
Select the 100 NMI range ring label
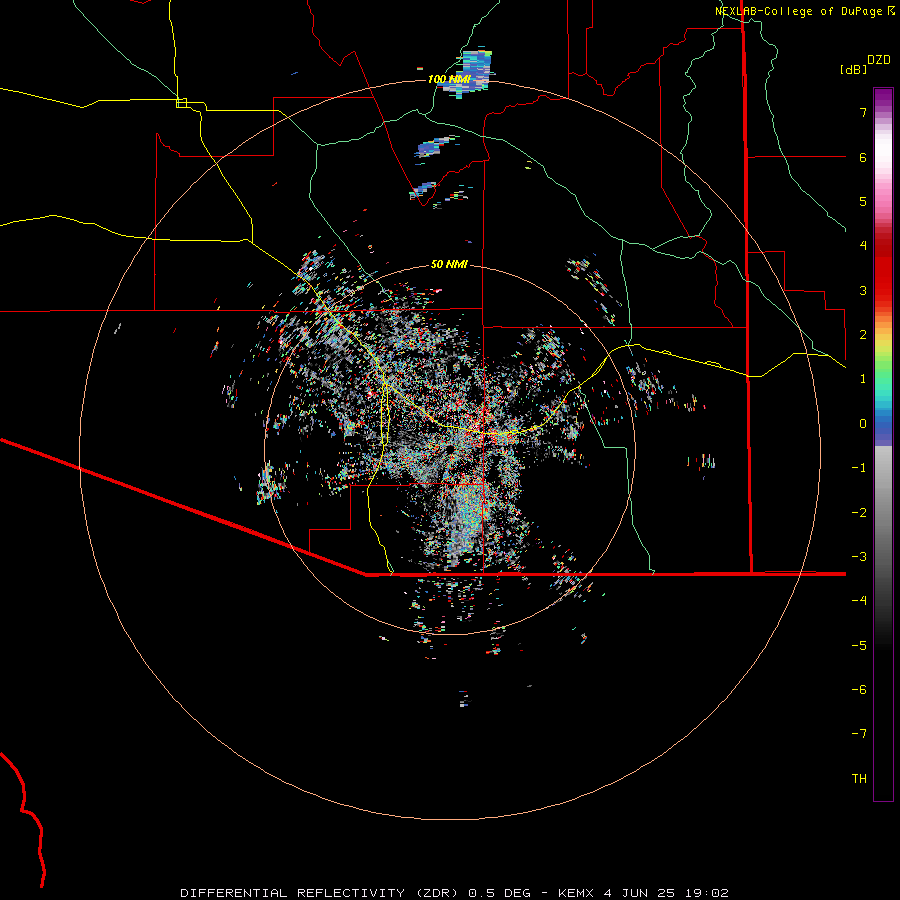(x=449, y=79)
